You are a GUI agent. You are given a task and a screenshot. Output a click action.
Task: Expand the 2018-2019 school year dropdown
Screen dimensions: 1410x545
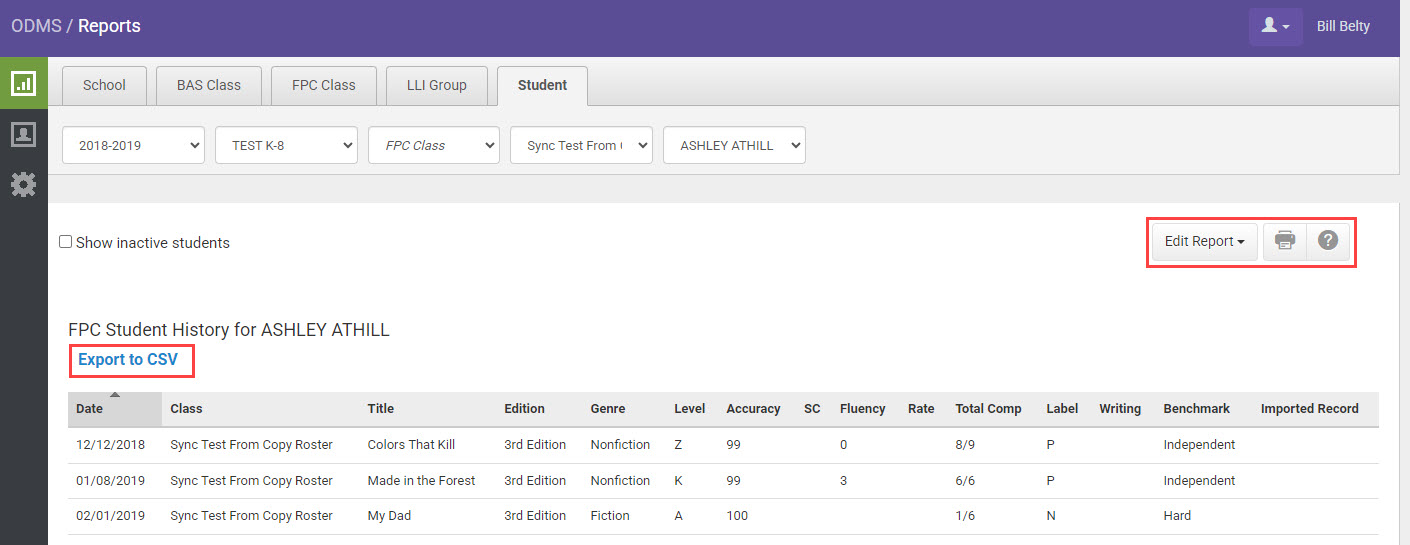click(134, 145)
